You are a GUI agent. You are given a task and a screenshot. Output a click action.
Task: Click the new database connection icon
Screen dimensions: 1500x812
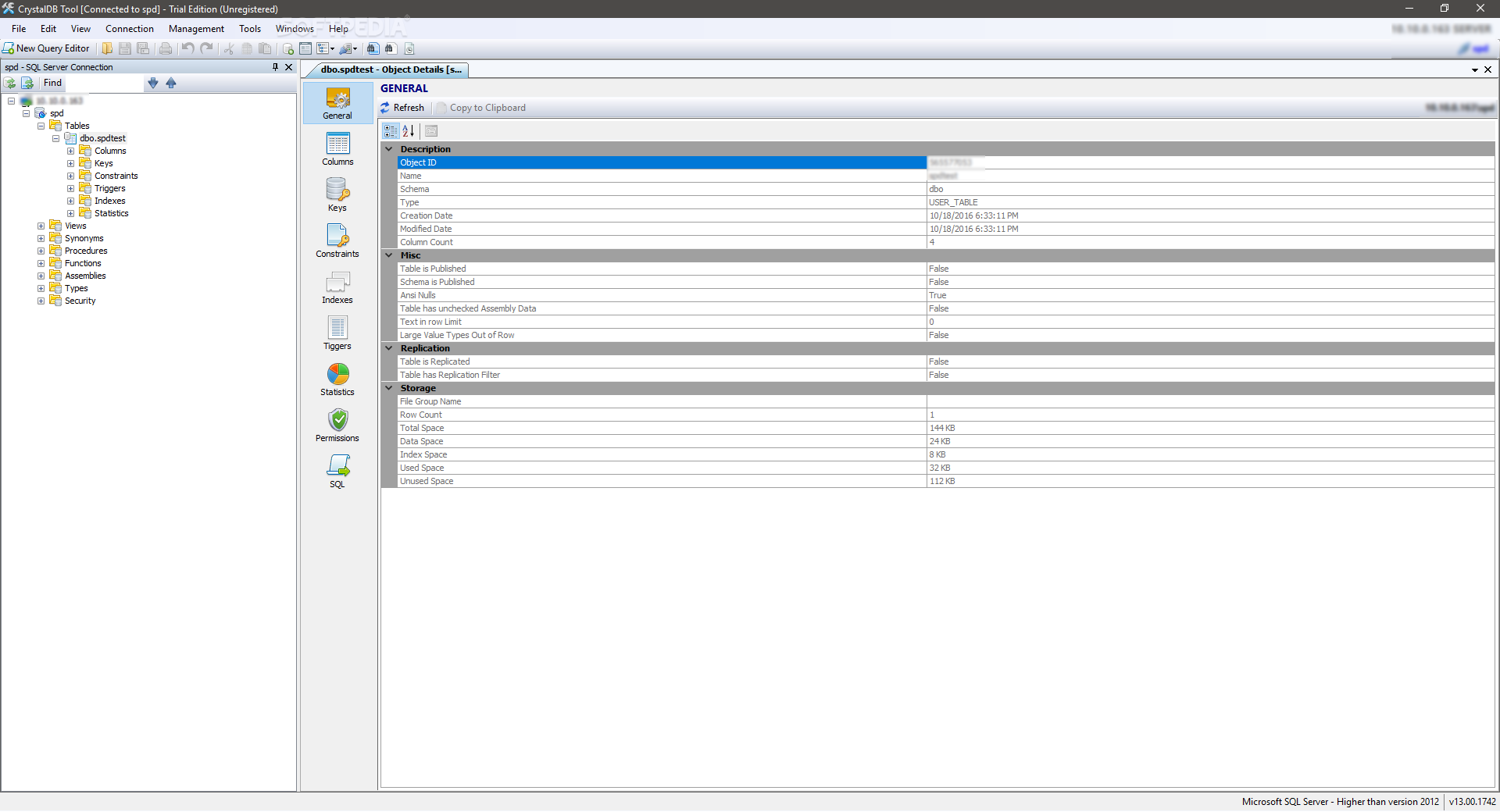[x=288, y=48]
